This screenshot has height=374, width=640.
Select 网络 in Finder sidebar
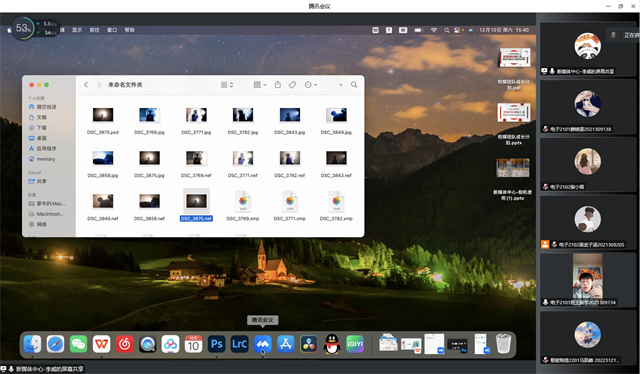click(x=41, y=224)
